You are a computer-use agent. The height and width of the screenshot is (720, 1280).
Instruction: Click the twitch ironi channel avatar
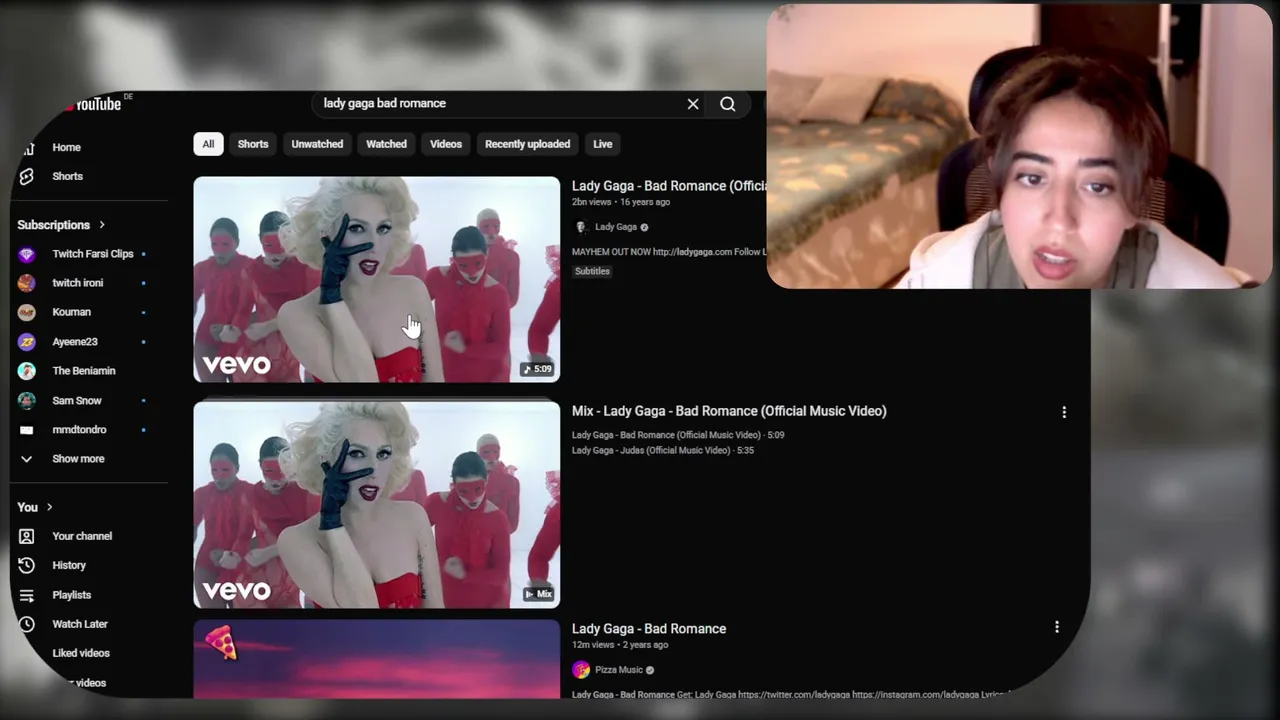point(27,283)
